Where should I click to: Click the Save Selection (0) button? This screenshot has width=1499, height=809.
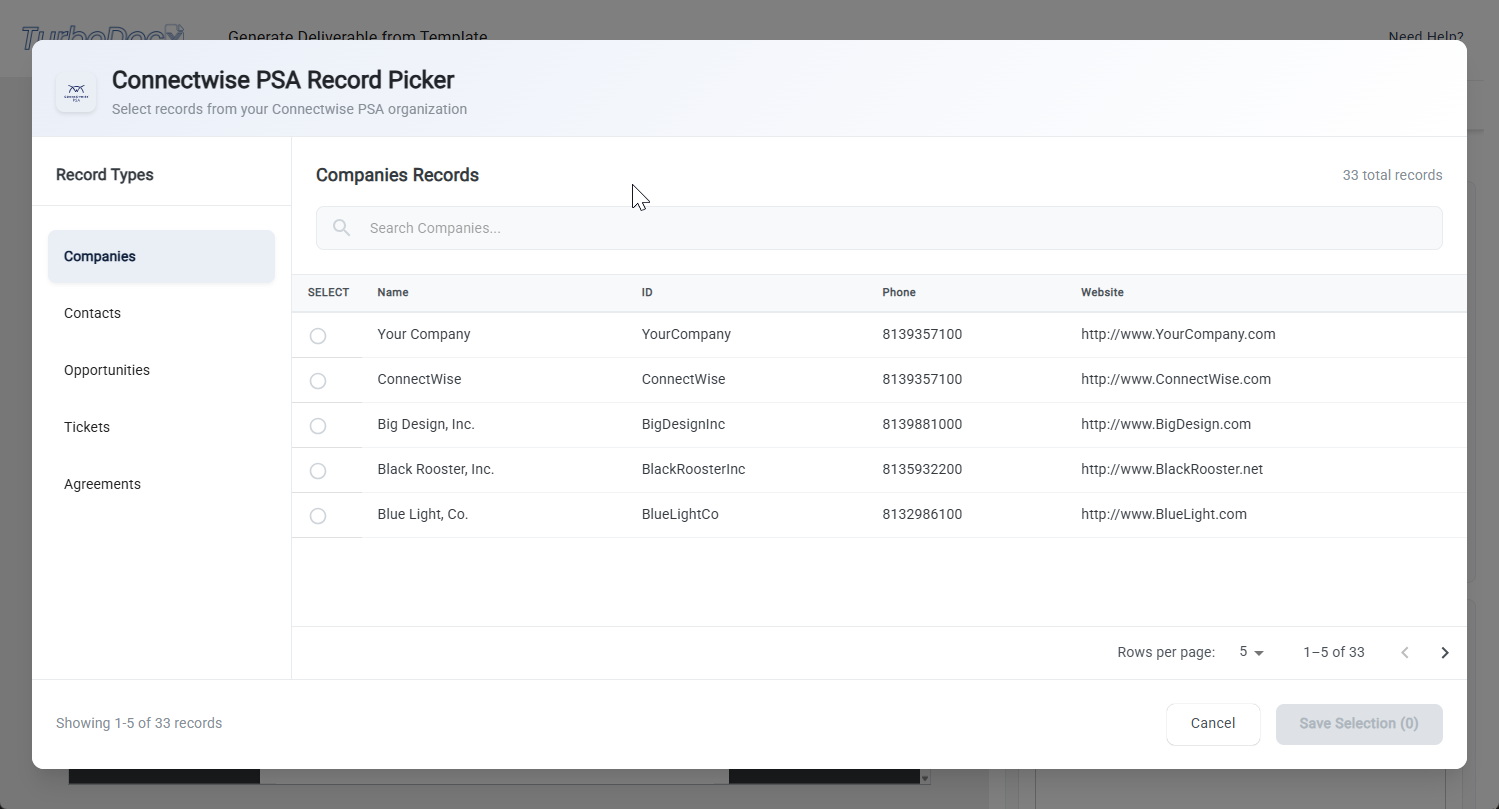point(1359,724)
